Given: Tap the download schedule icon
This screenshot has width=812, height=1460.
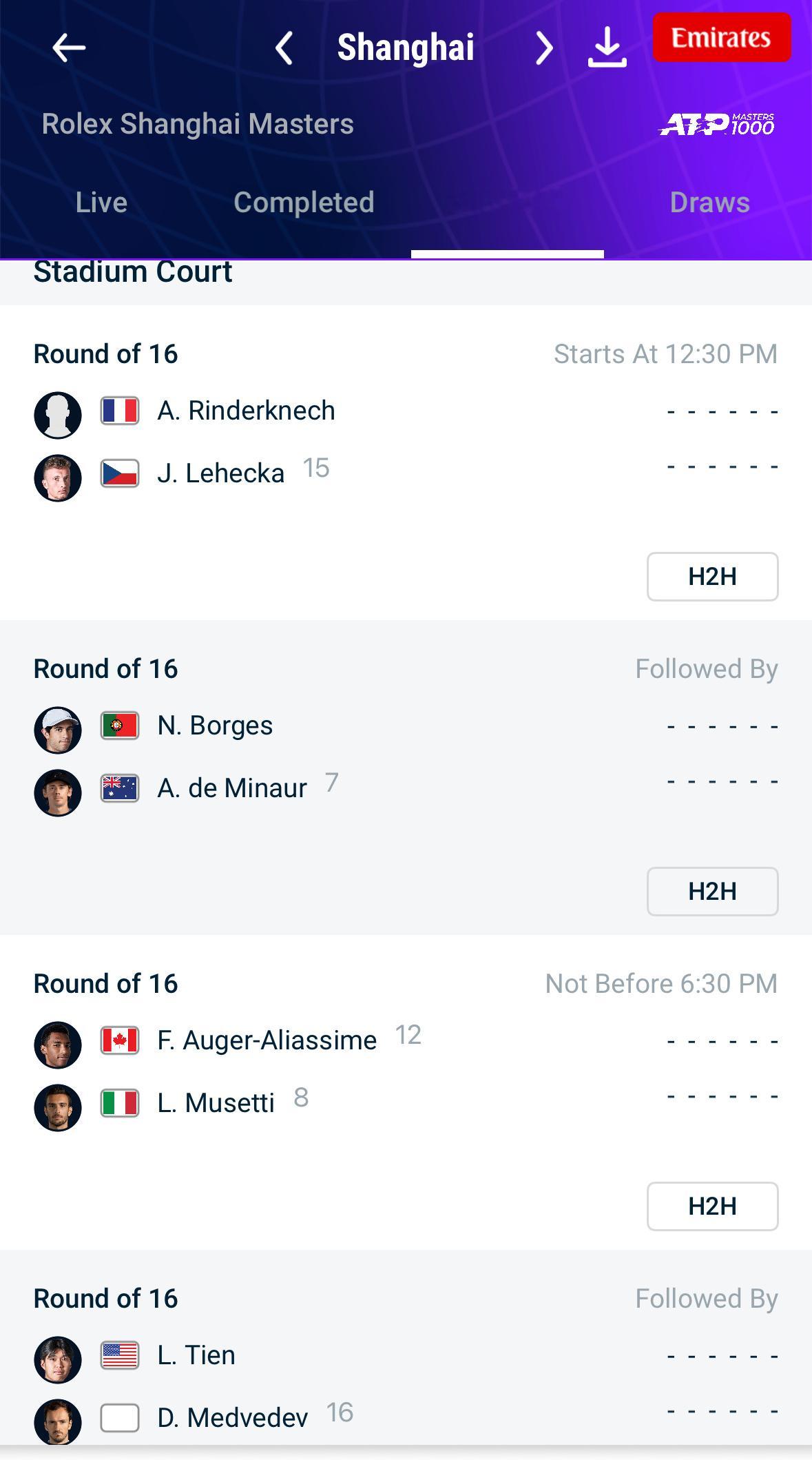Looking at the screenshot, I should pos(607,47).
